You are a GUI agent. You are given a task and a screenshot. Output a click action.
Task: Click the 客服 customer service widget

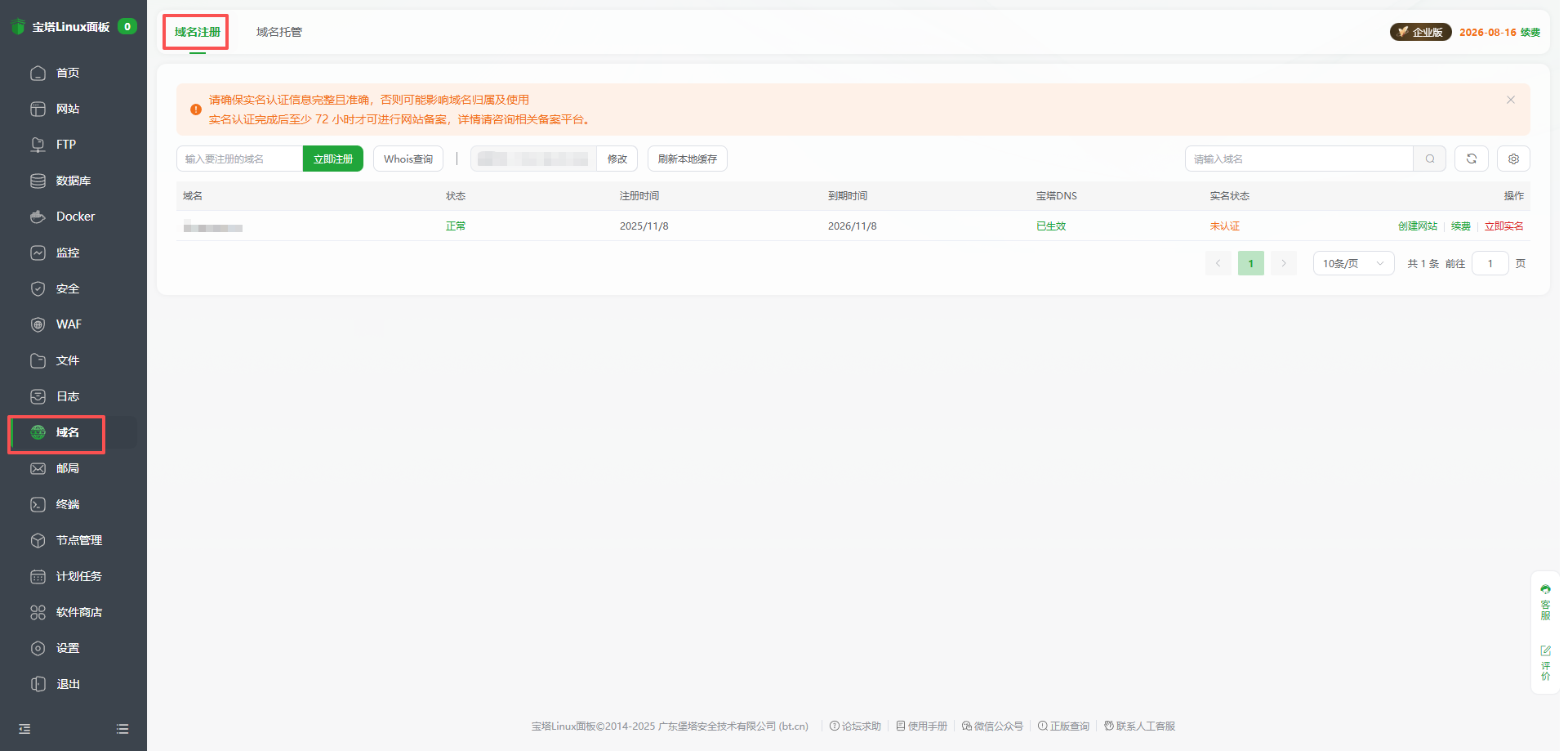coord(1545,602)
